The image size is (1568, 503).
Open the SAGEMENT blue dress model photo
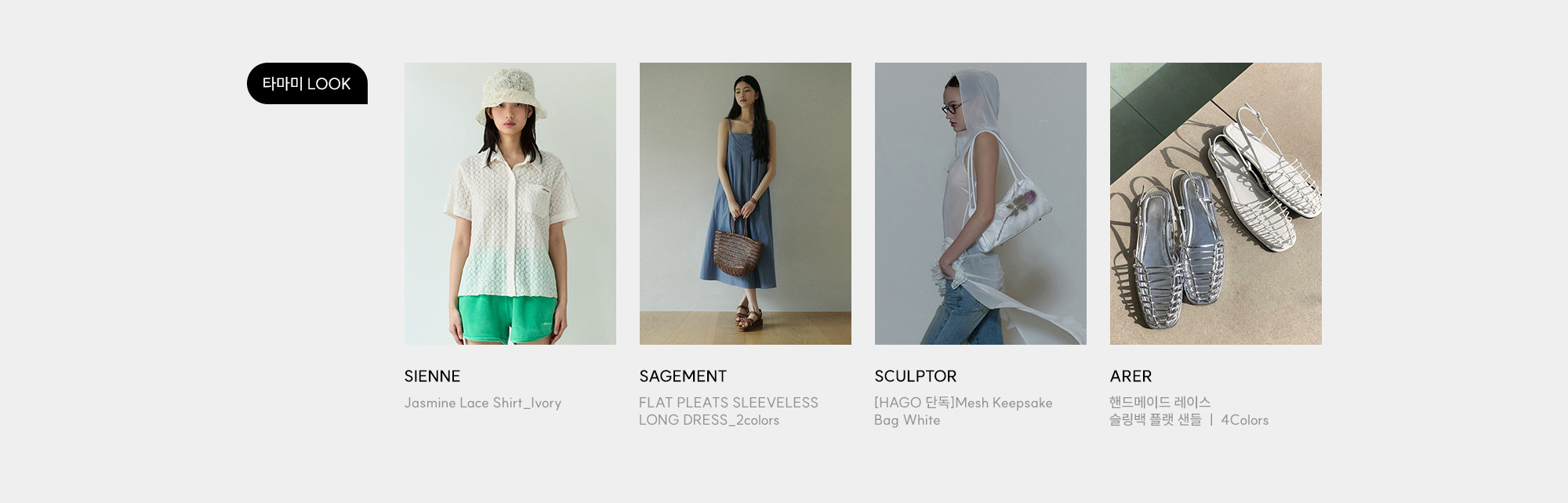click(x=746, y=204)
